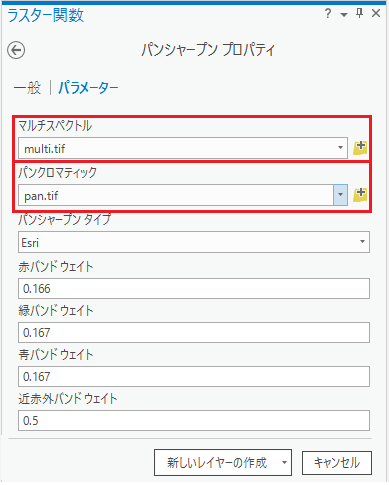The height and width of the screenshot is (485, 389).
Task: Expand the マルチスペクトル multi.tif dropdown
Action: pos(340,148)
